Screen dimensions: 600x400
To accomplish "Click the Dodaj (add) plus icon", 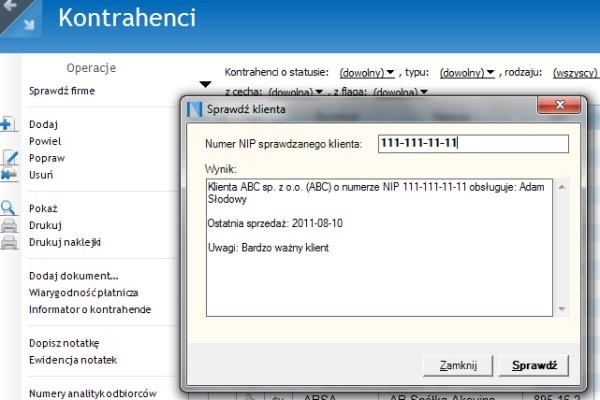I will click(6, 124).
